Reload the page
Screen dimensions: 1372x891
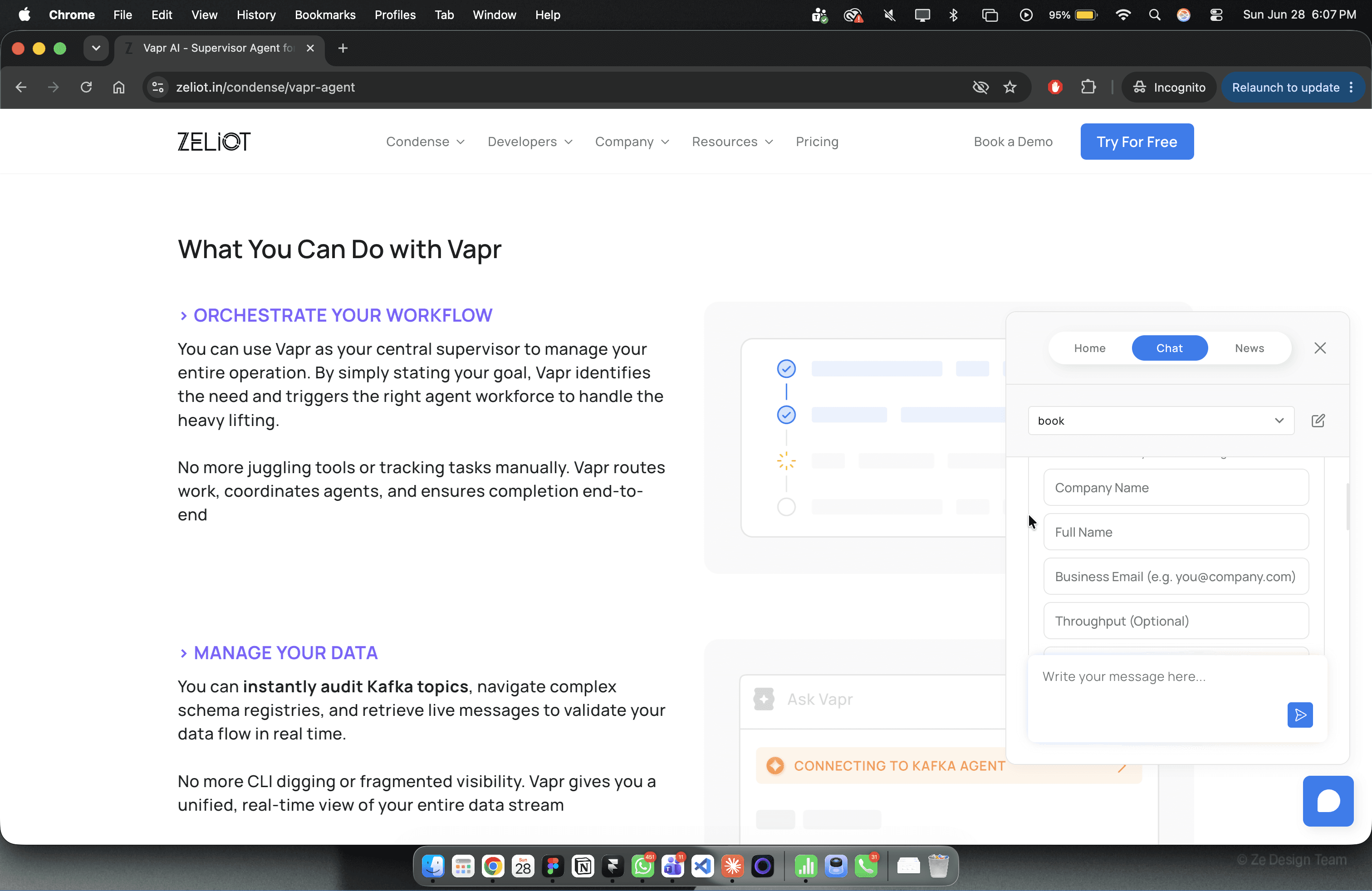coord(87,87)
